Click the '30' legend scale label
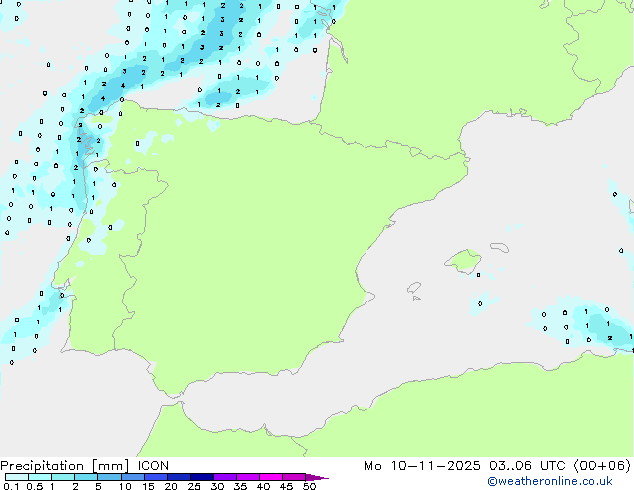Image resolution: width=634 pixels, height=490 pixels. tap(217, 486)
